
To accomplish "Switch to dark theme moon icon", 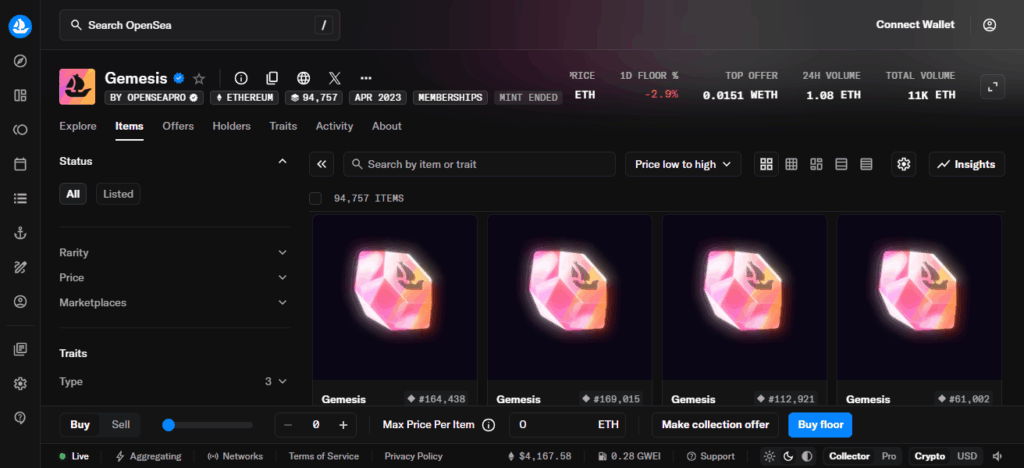I will pyautogui.click(x=789, y=456).
